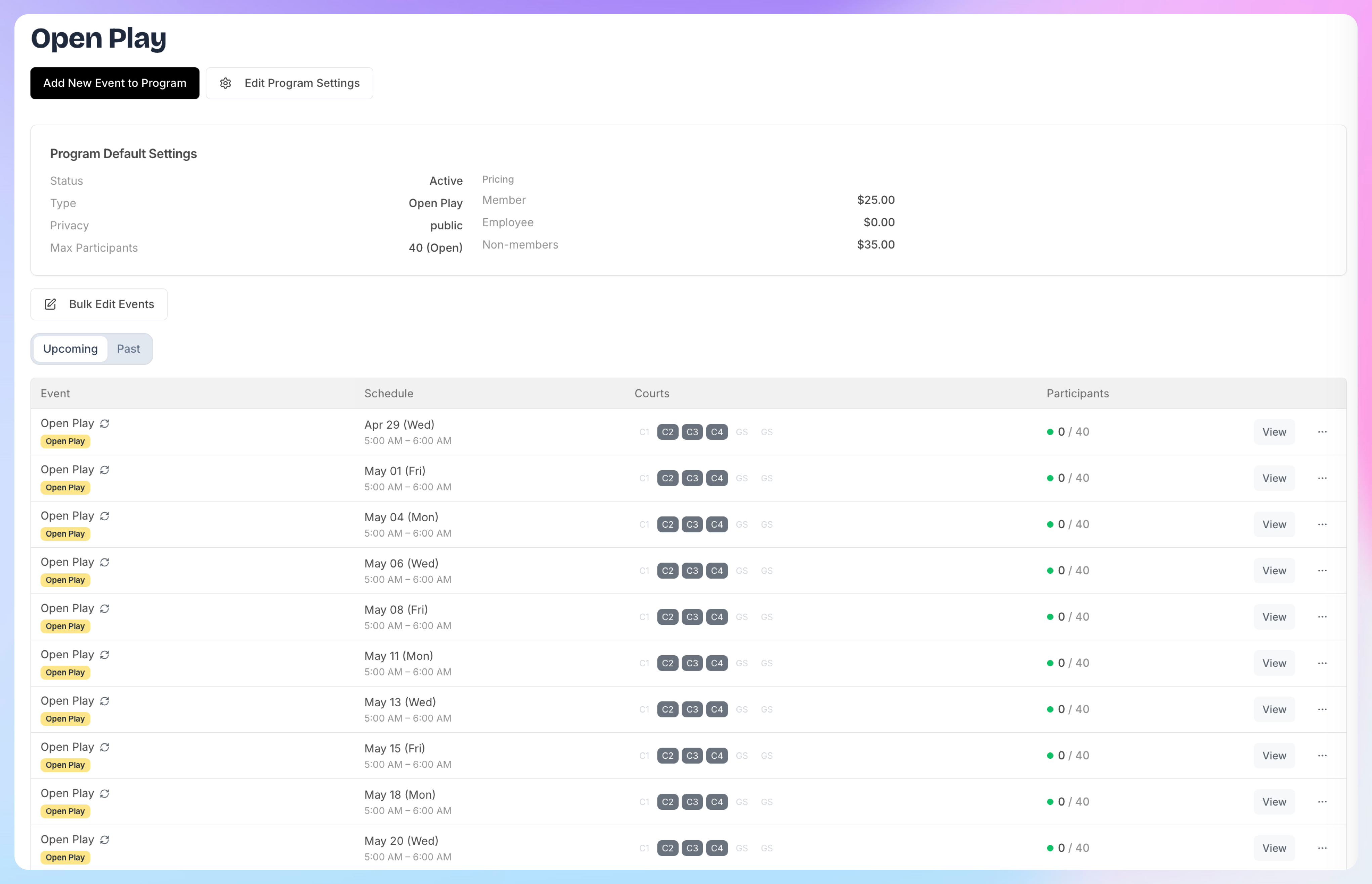This screenshot has height=884, width=1372.
Task: Click the dimmed C1 court label on May 18 row
Action: click(644, 802)
